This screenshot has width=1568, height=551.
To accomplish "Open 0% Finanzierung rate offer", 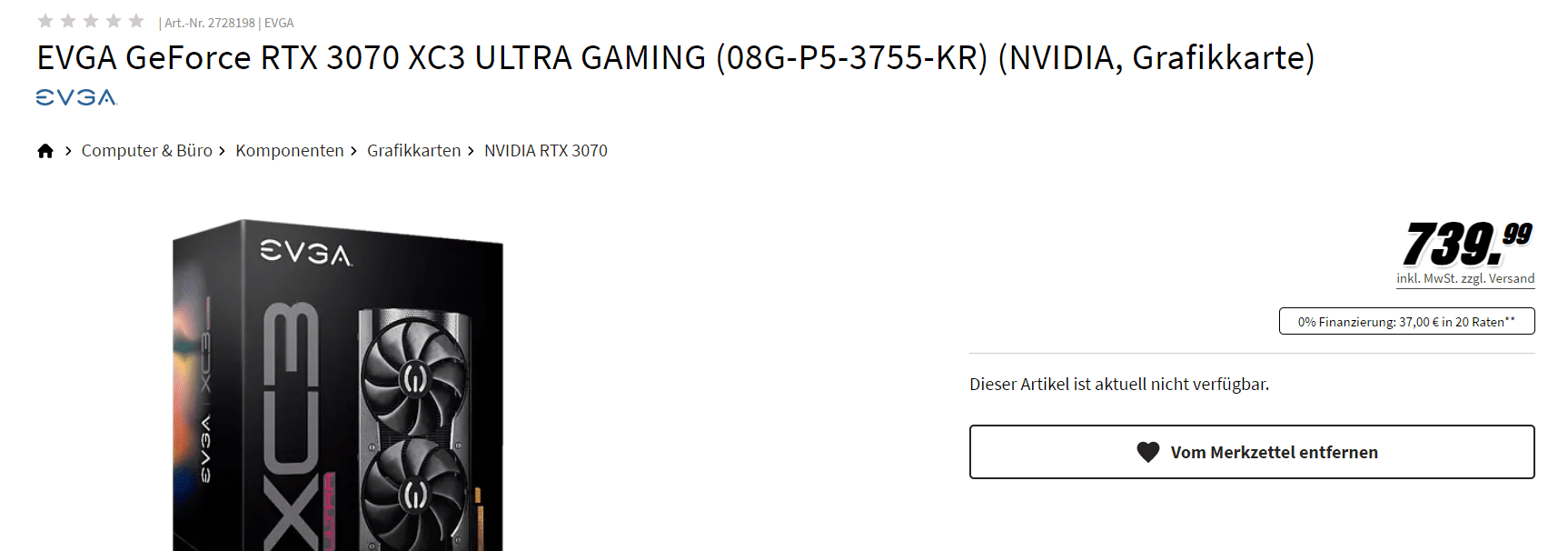I will pyautogui.click(x=1406, y=321).
